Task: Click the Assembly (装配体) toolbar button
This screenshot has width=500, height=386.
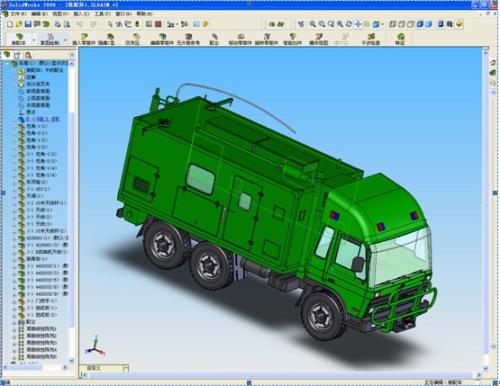Action: (x=19, y=39)
